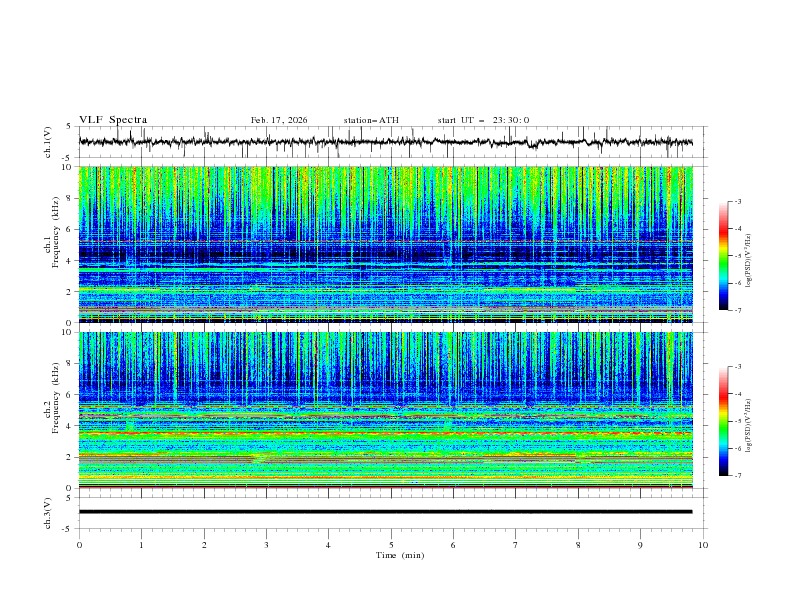Click the "-7" value on lower colorbar
The image size is (792, 612).
(737, 476)
